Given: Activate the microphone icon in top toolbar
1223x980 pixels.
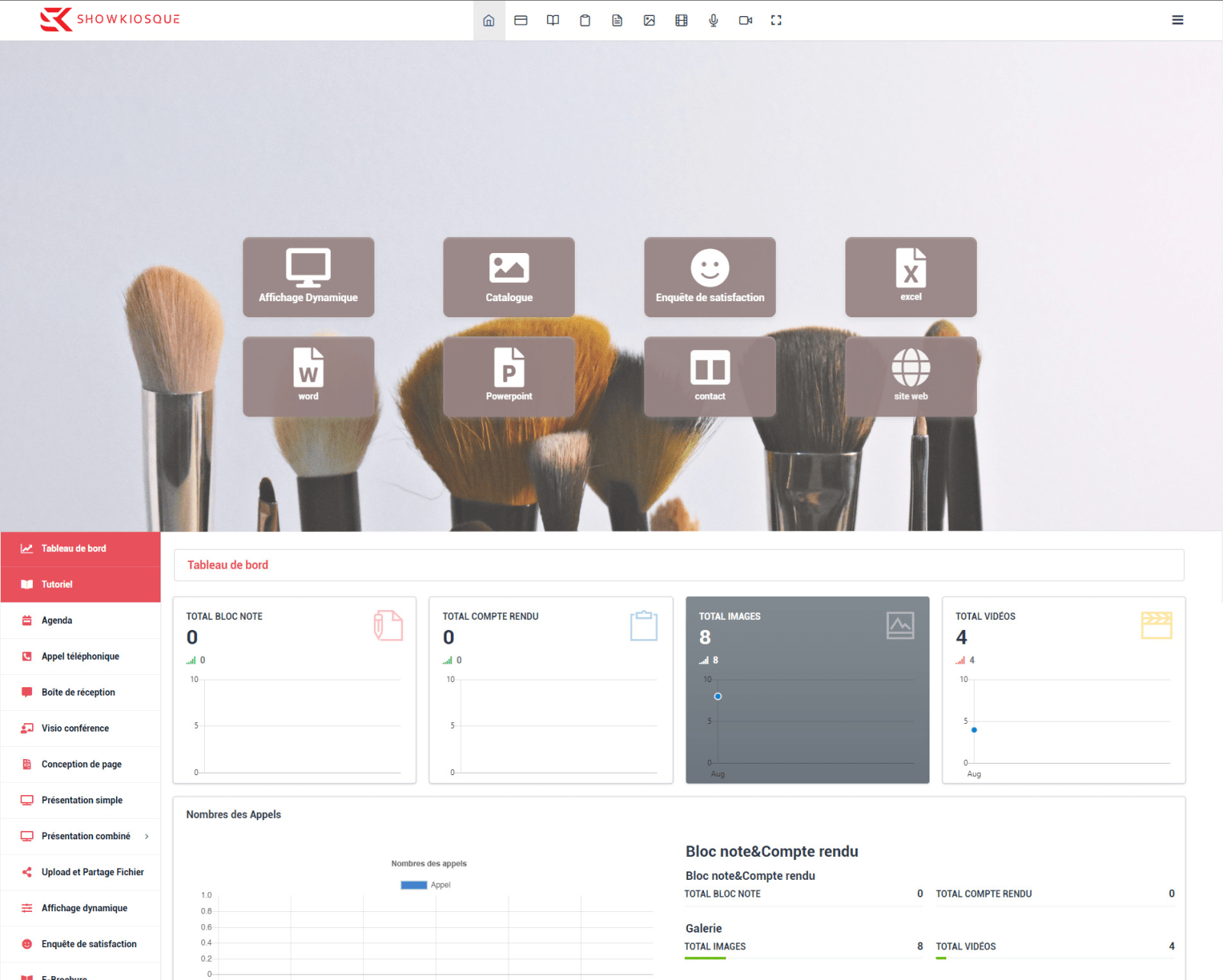Looking at the screenshot, I should pos(713,21).
